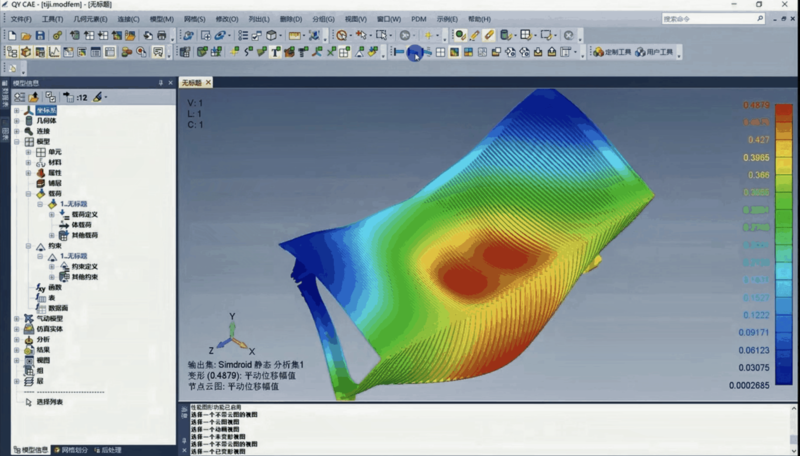The height and width of the screenshot is (456, 800).
Task: Click the Save disk icon
Action: [39, 35]
